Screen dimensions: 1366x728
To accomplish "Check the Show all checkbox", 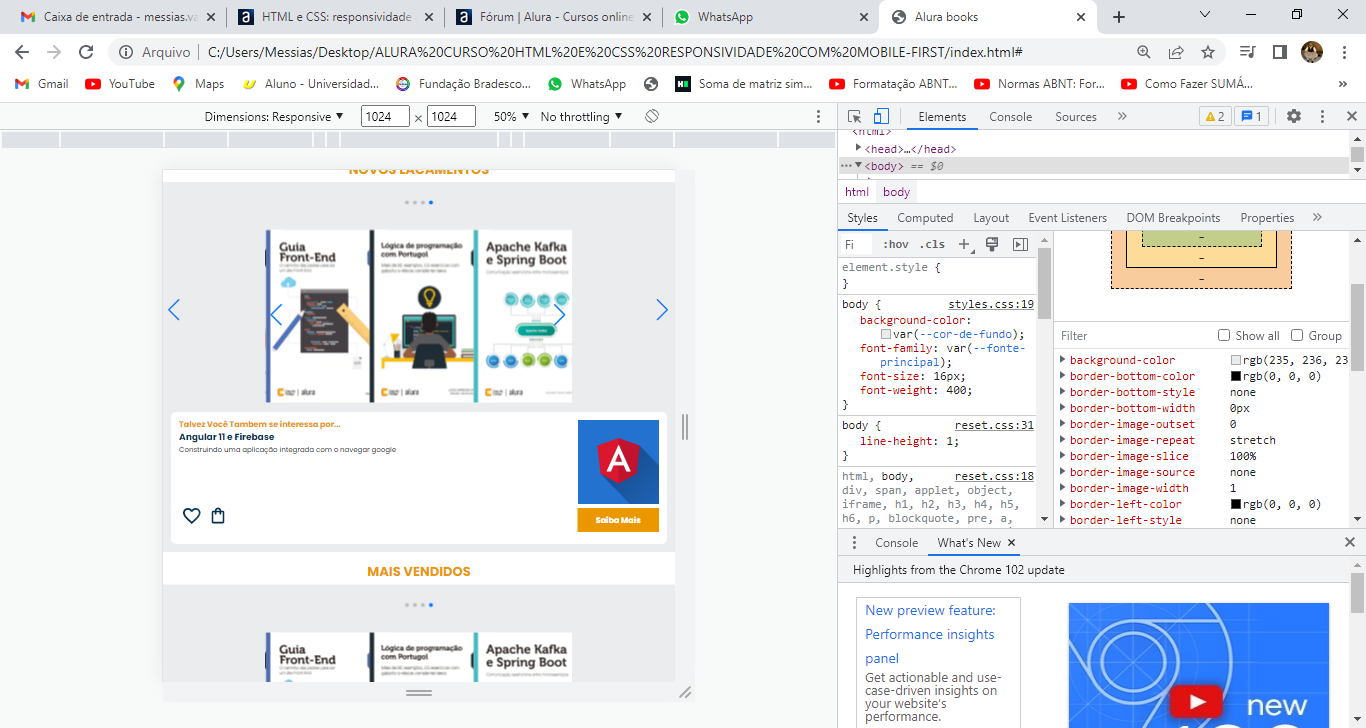I will coord(1224,336).
